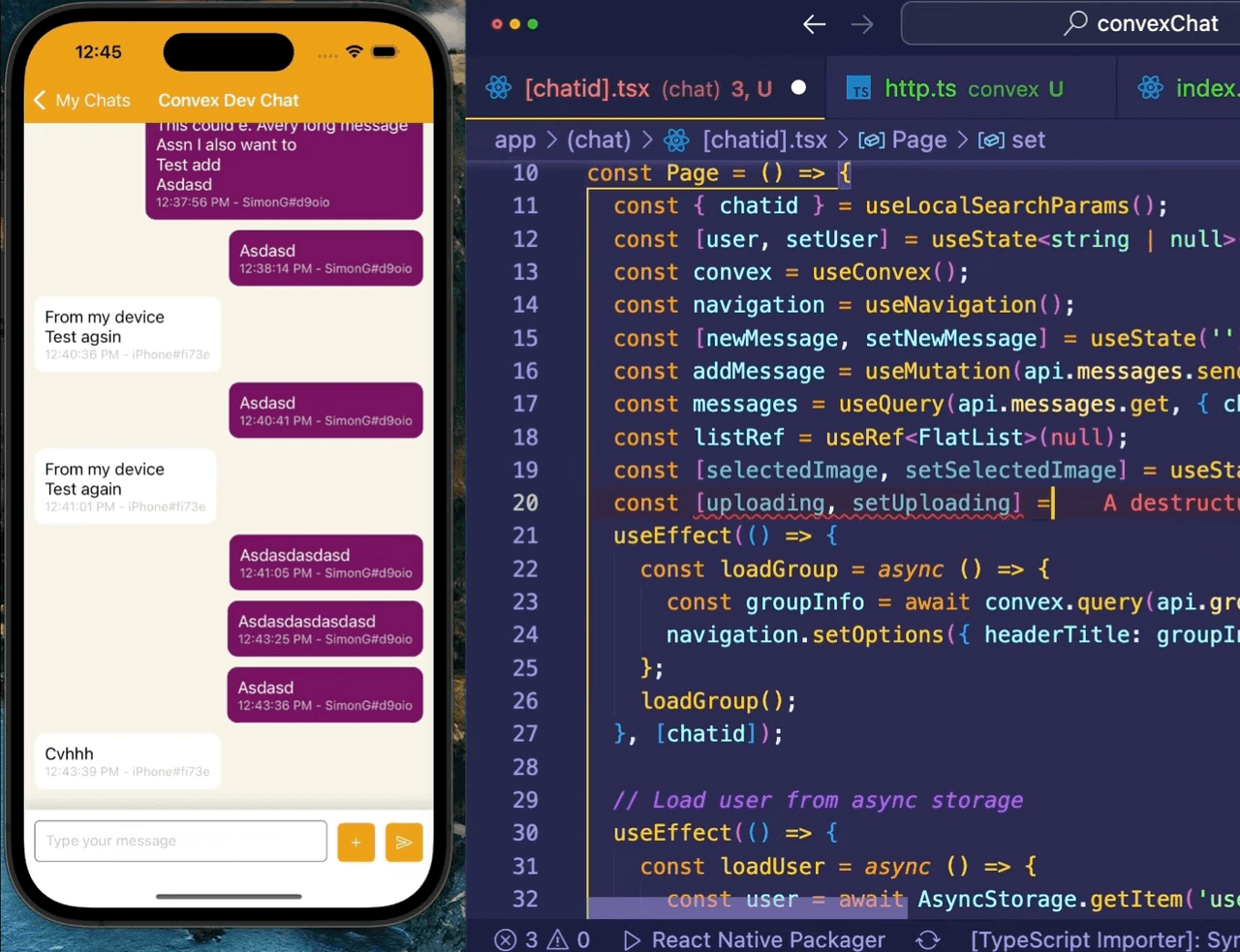This screenshot has height=952, width=1240.
Task: Select 'Page' symbol in breadcrumbs
Action: pos(918,139)
